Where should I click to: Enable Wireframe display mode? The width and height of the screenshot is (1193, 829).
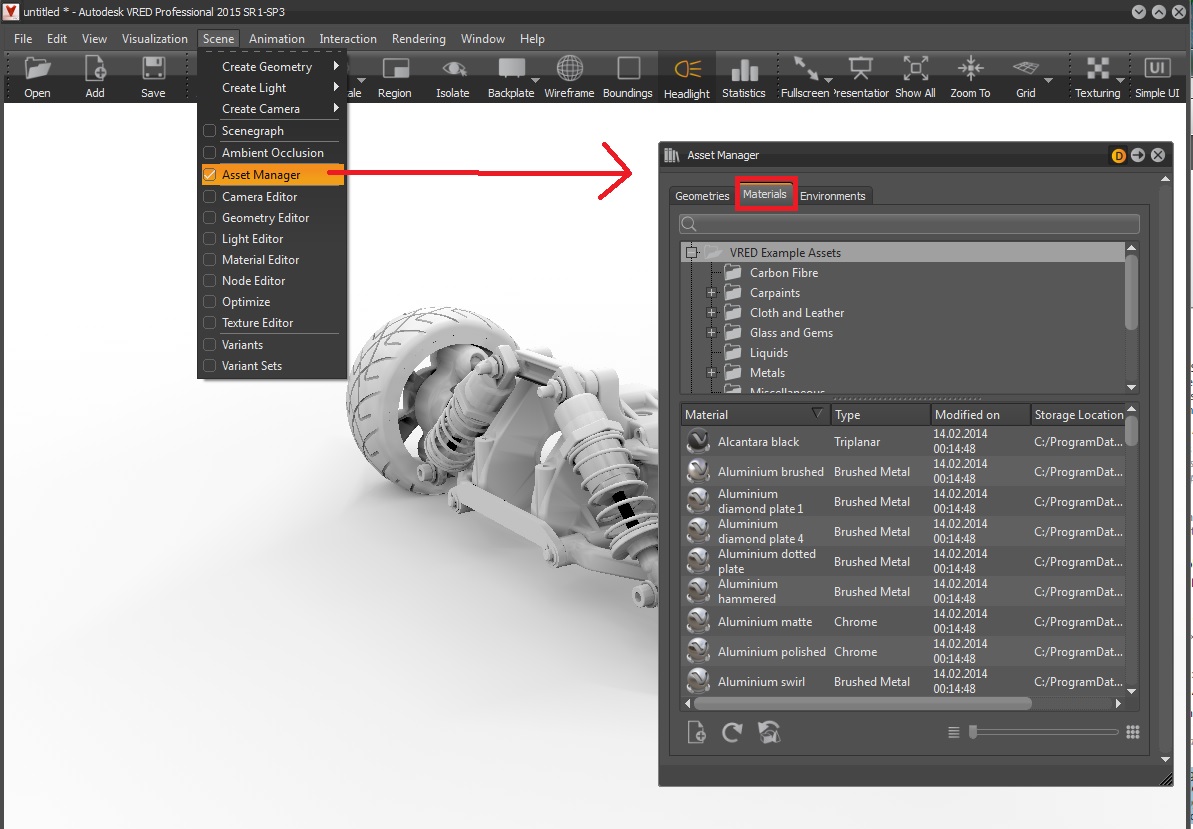point(569,76)
